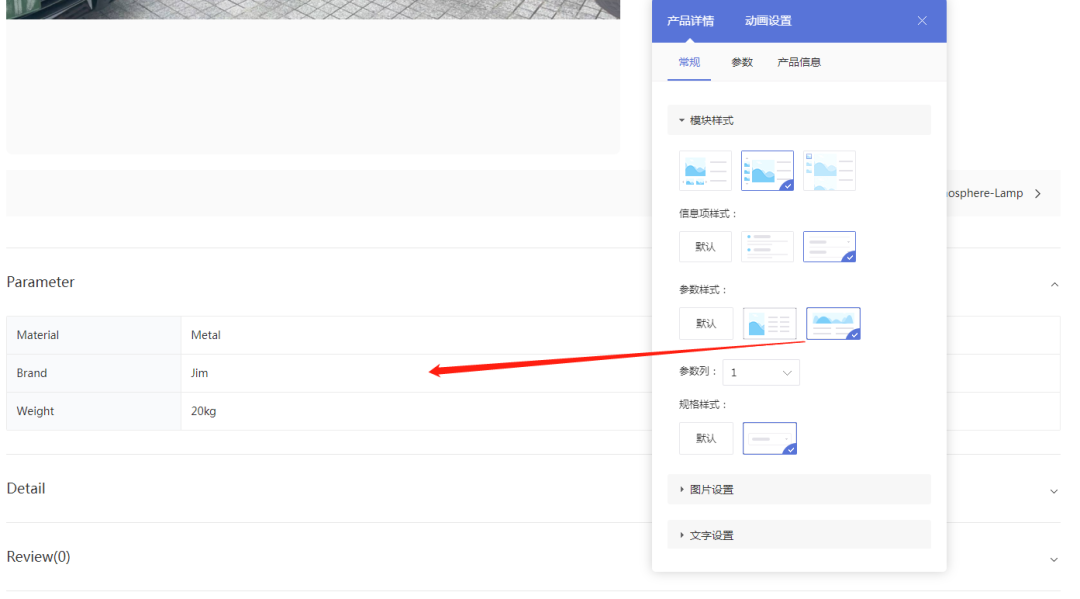
Task: Select the first 模块样式 layout thumbnail
Action: (705, 170)
